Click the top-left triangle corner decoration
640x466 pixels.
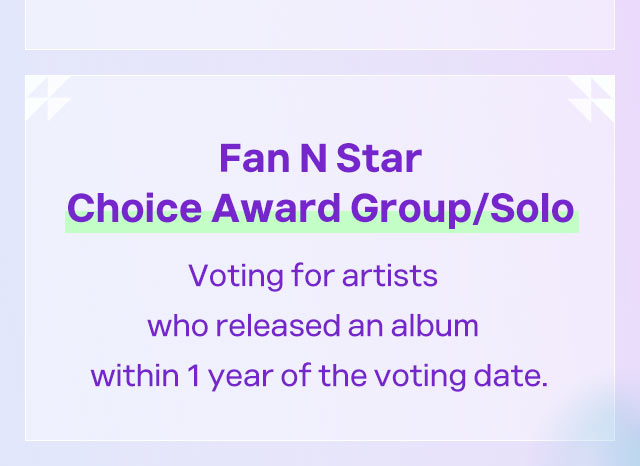click(x=47, y=98)
